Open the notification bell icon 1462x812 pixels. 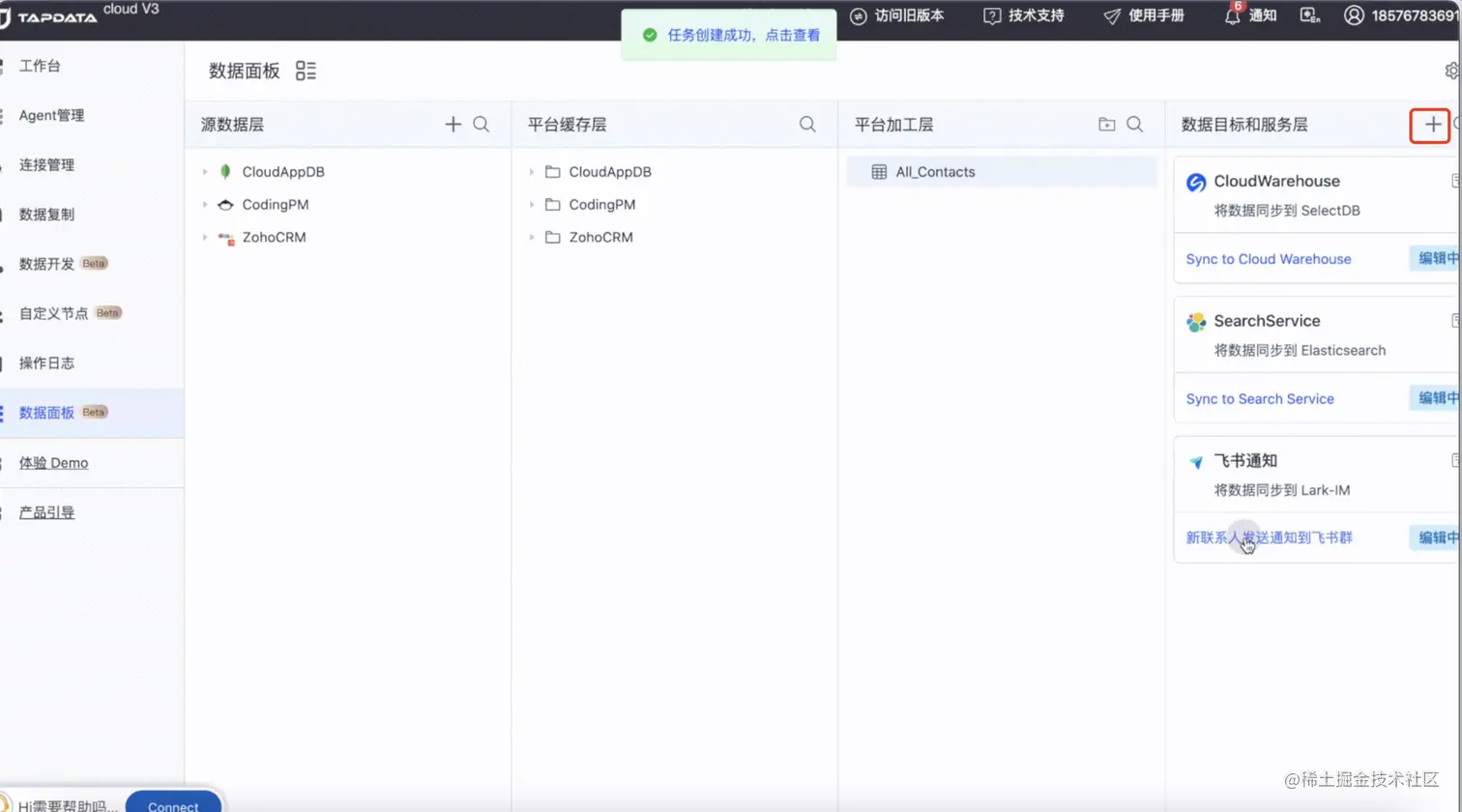pos(1233,15)
